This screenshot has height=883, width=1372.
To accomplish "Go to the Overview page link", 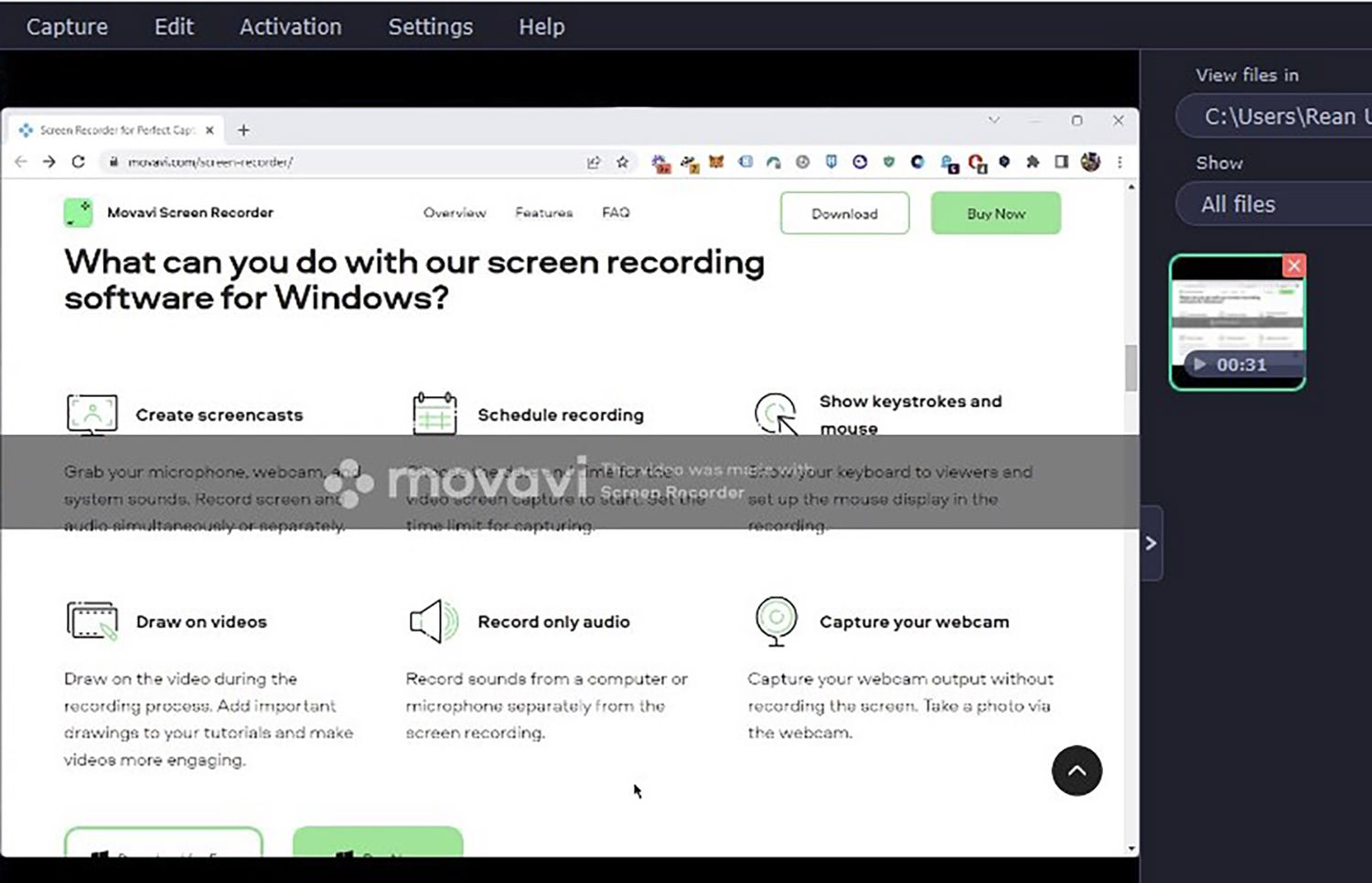I will click(x=455, y=212).
